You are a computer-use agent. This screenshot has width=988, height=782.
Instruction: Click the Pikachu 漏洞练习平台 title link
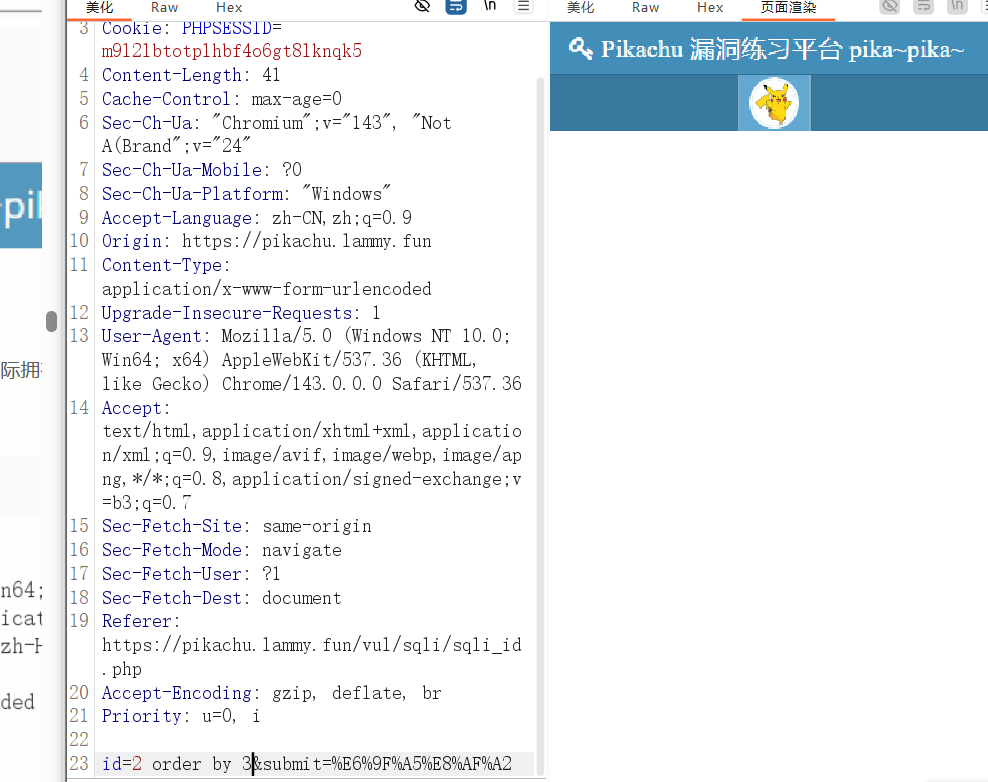tap(782, 49)
